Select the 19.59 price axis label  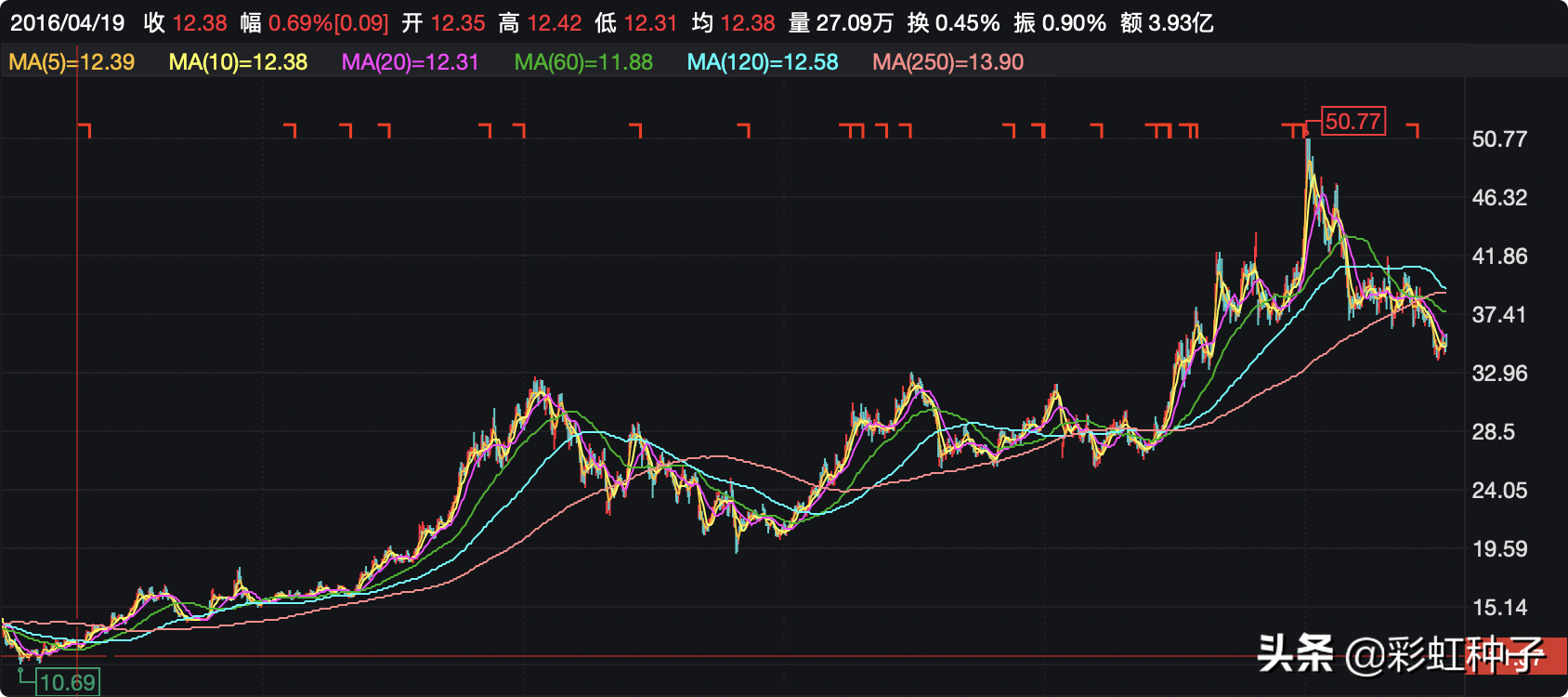click(1499, 549)
